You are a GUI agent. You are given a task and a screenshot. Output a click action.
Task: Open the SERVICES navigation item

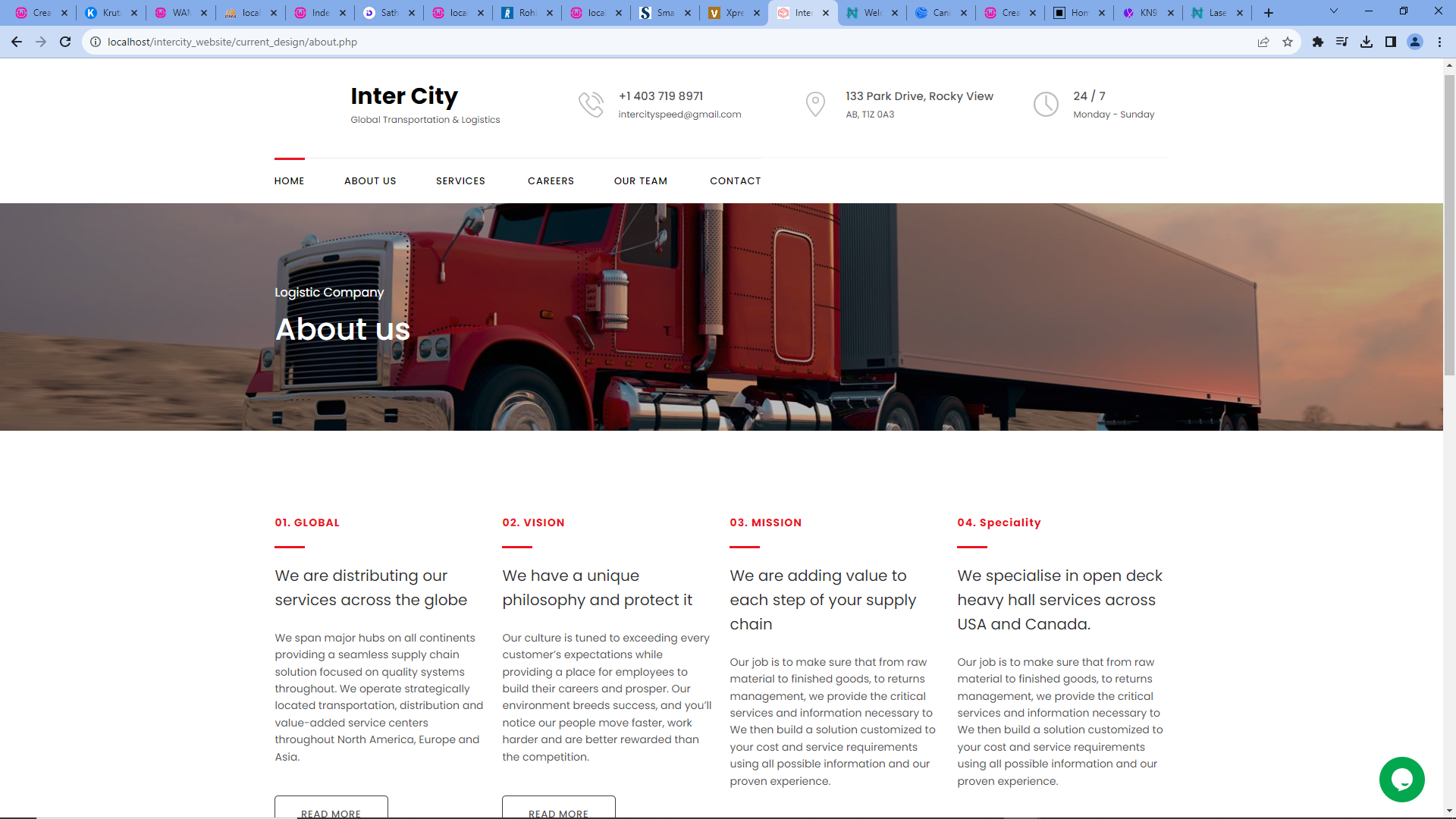tap(460, 180)
